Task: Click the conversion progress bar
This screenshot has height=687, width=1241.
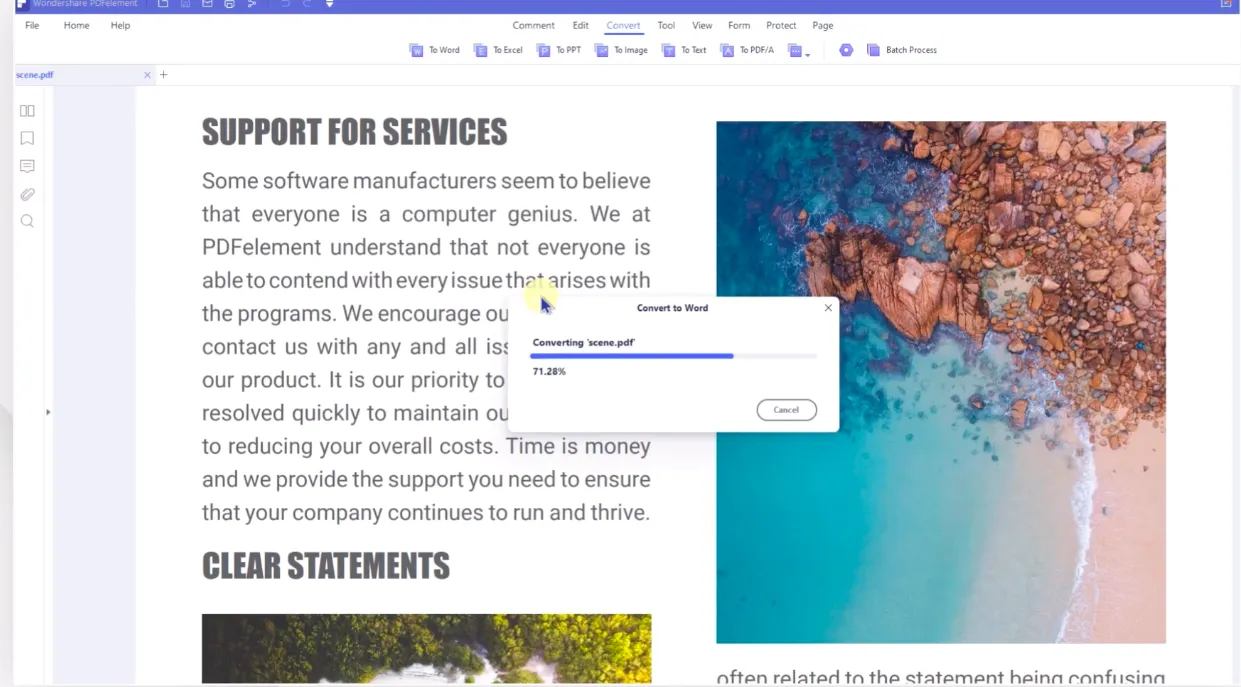Action: coord(673,356)
